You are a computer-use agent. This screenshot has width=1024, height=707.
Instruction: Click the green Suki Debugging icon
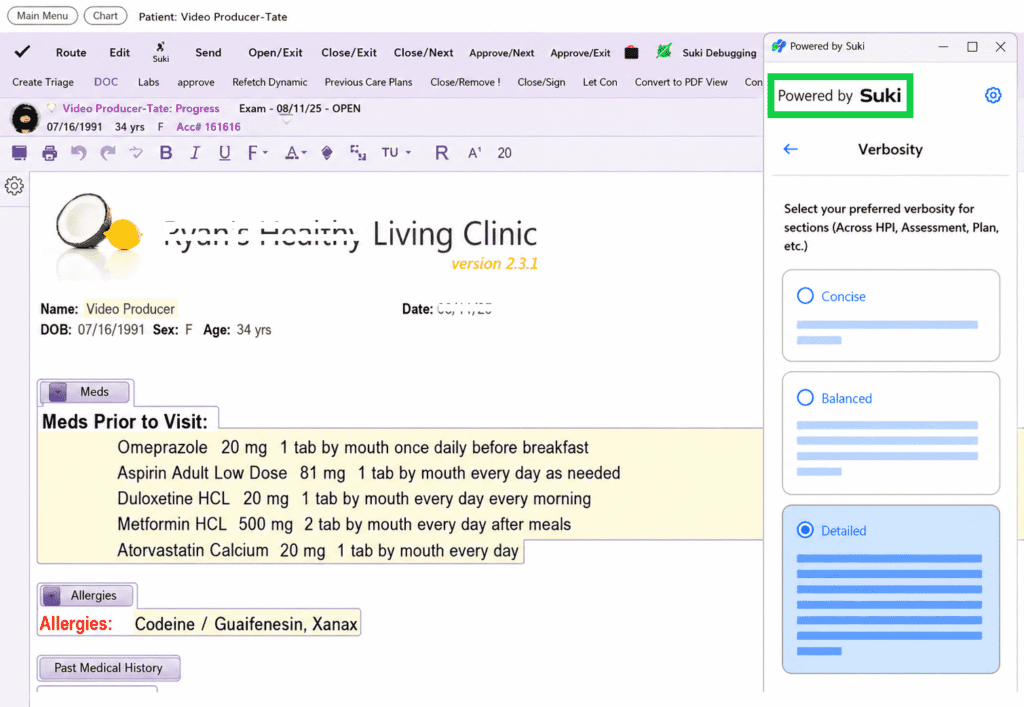pos(664,52)
